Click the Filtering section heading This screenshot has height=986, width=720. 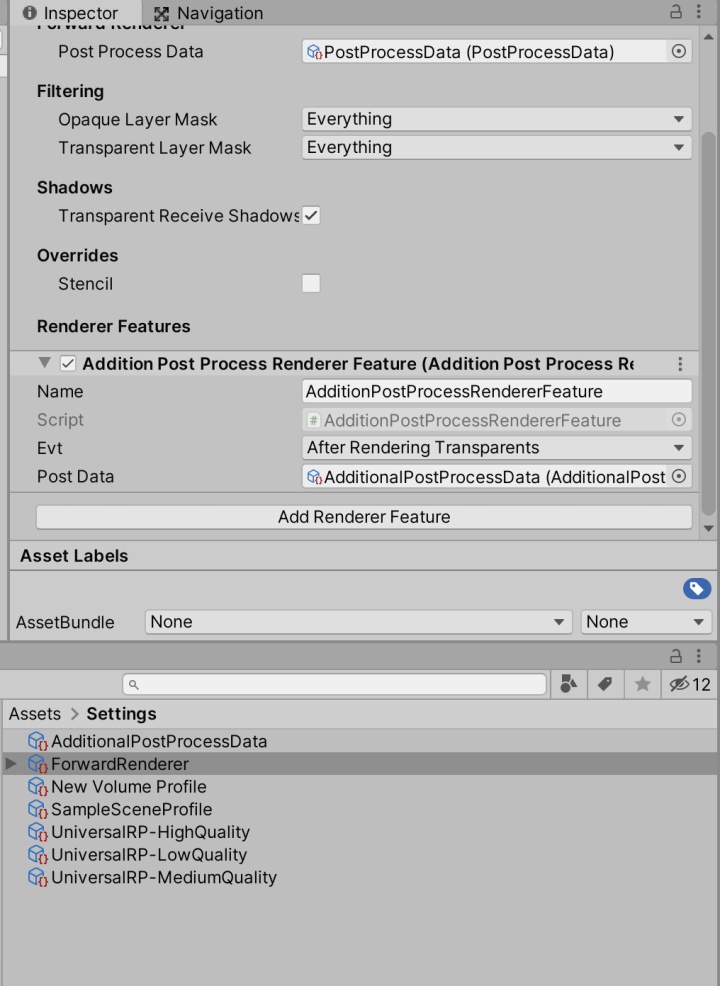[x=70, y=91]
